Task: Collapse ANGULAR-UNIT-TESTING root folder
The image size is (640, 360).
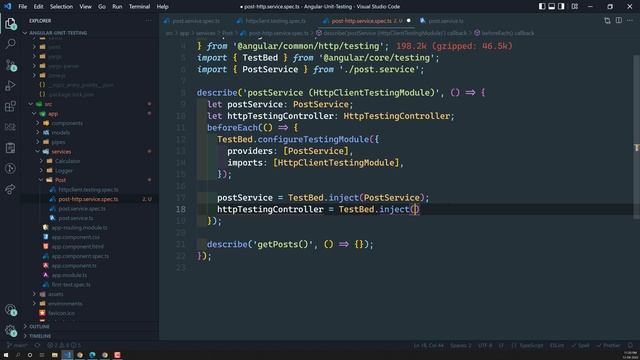Action: (57, 33)
